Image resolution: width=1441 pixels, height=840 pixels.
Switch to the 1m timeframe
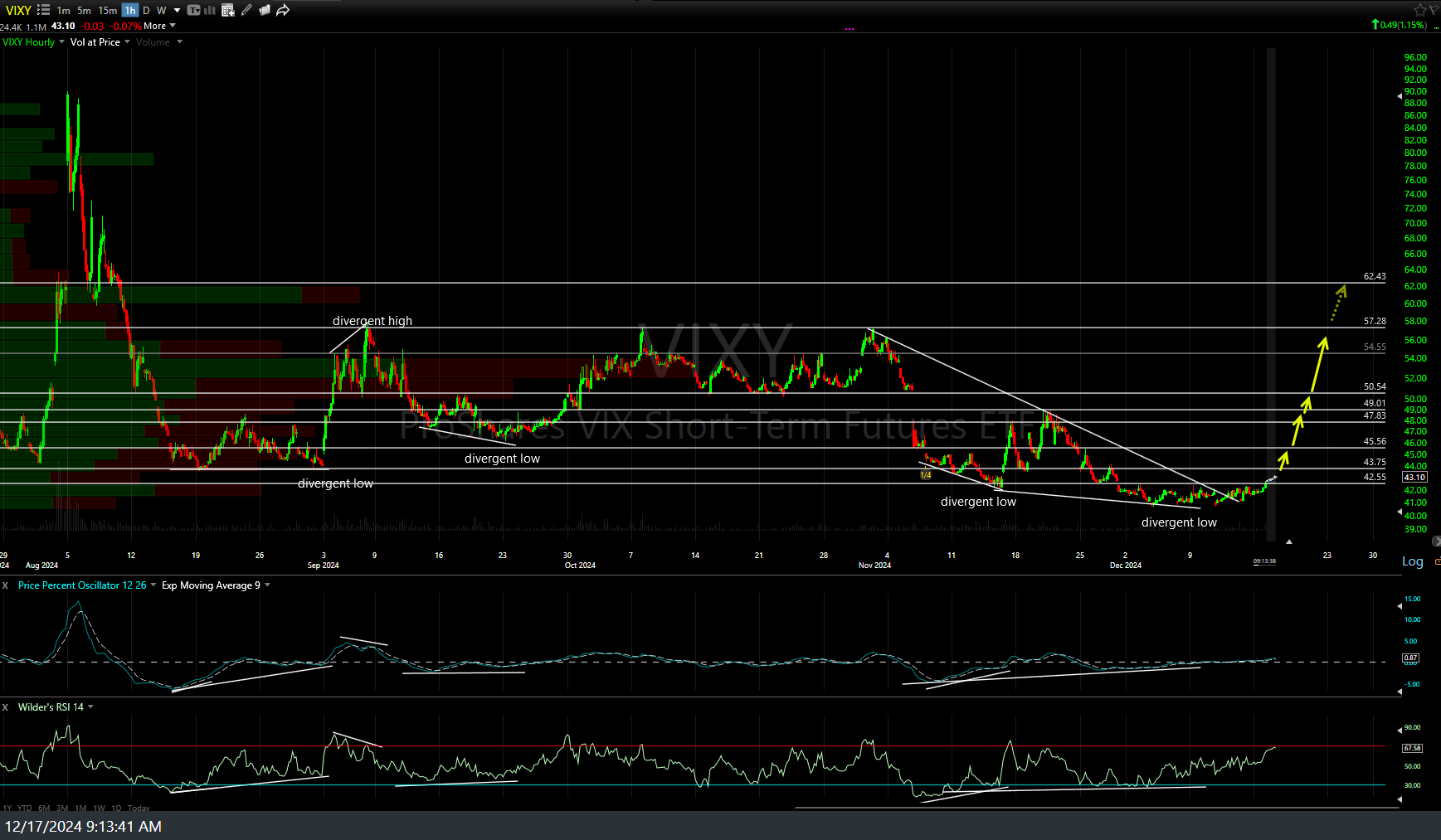[64, 11]
